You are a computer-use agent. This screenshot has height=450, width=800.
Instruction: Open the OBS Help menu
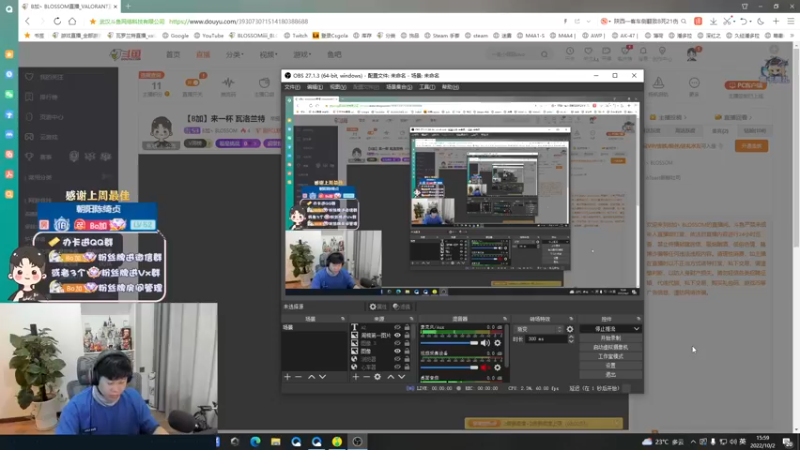[450, 87]
